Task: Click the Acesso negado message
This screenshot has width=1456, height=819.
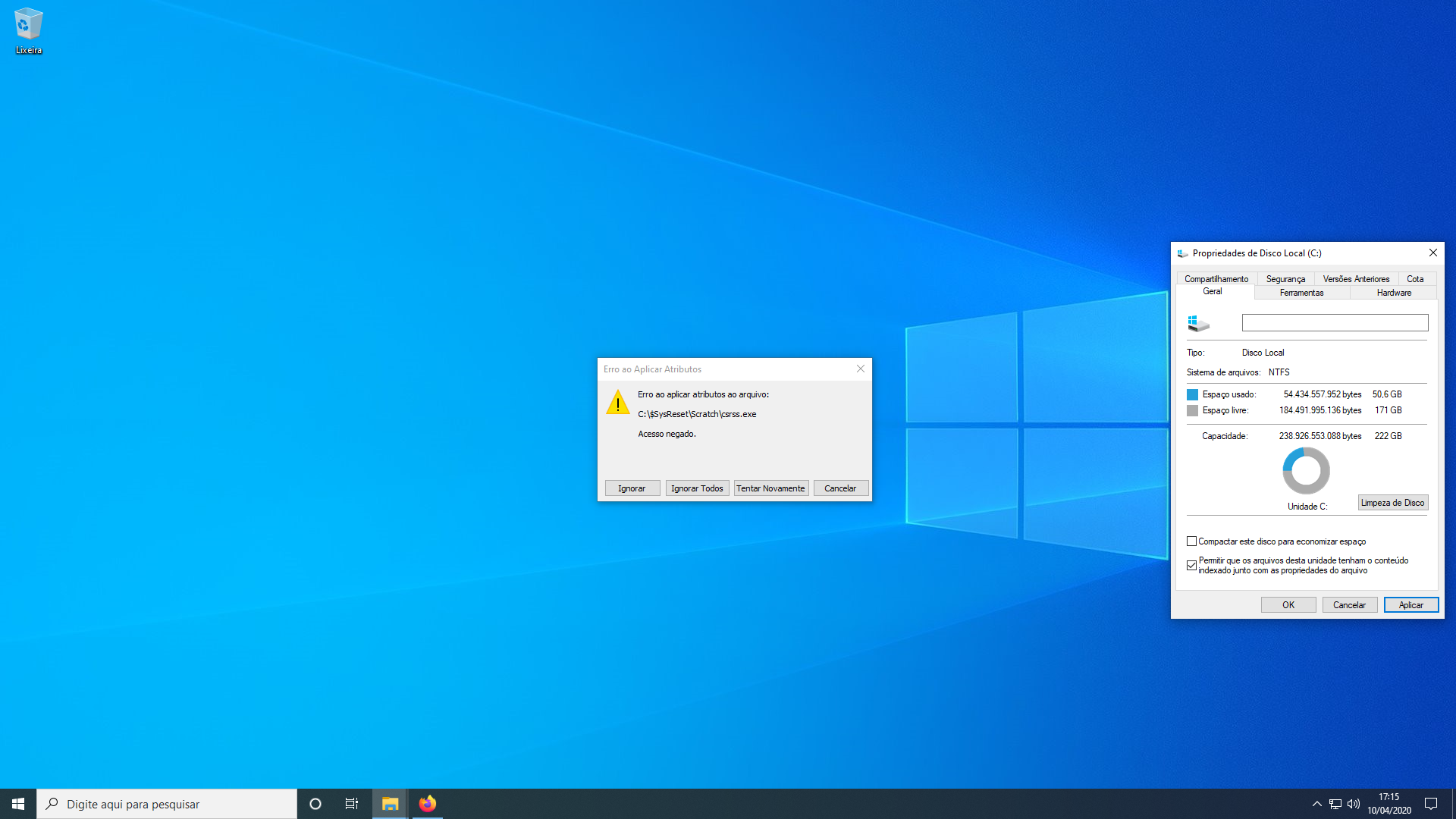Action: (x=667, y=434)
